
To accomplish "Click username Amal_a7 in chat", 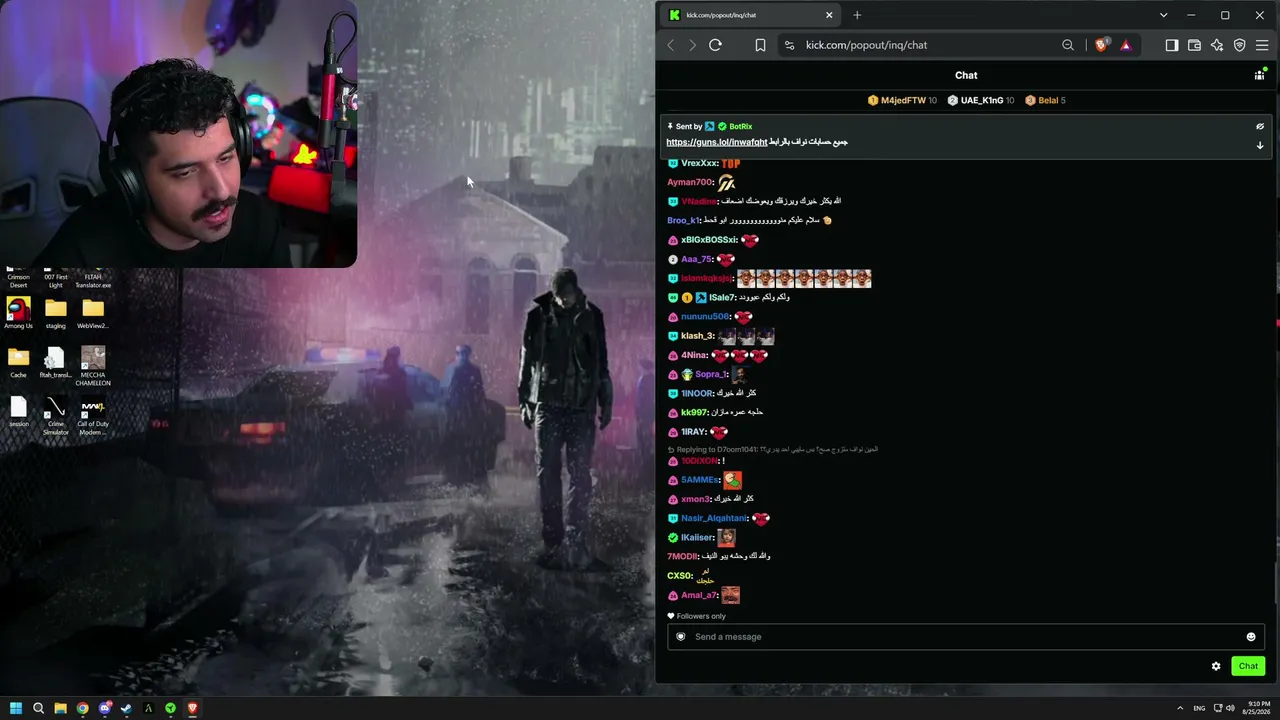I will pyautogui.click(x=699, y=595).
